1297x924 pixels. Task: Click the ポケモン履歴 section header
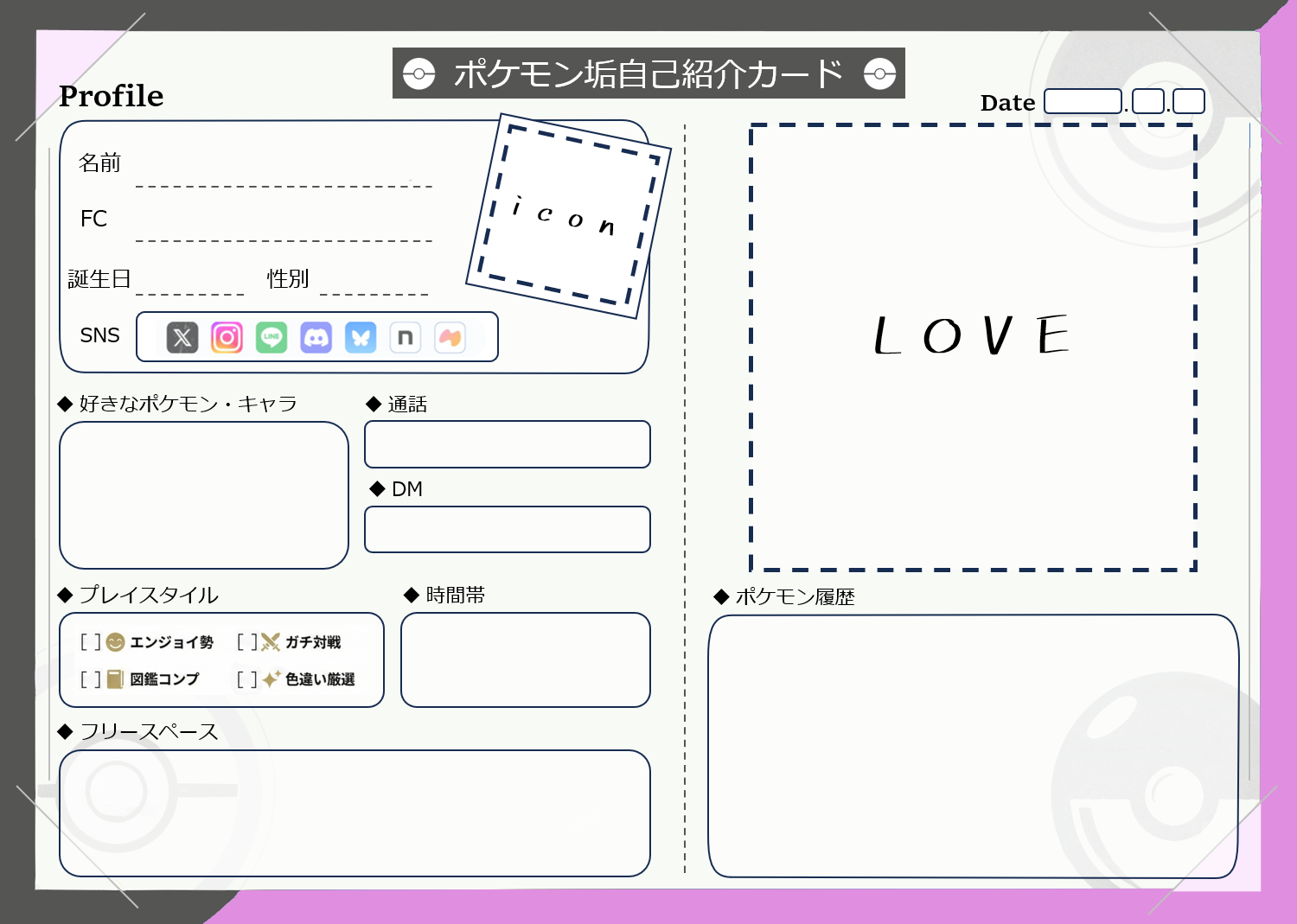pyautogui.click(x=785, y=596)
